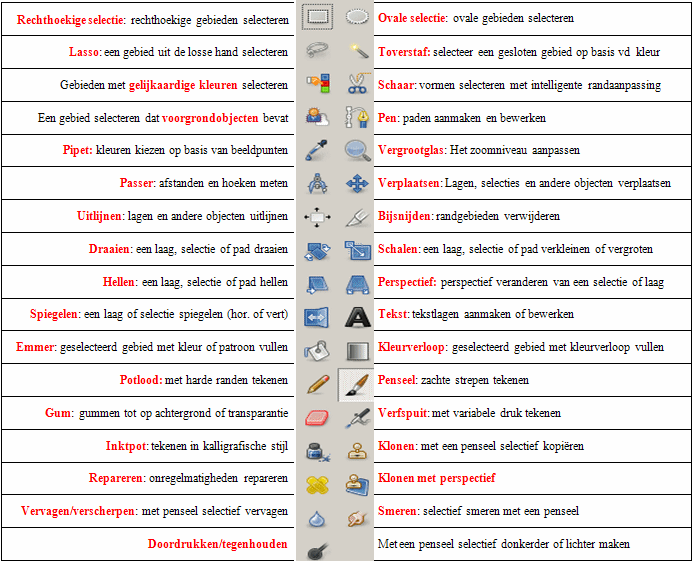The height and width of the screenshot is (561, 693).
Task: Select the Rectangle Select tool icon
Action: (317, 17)
